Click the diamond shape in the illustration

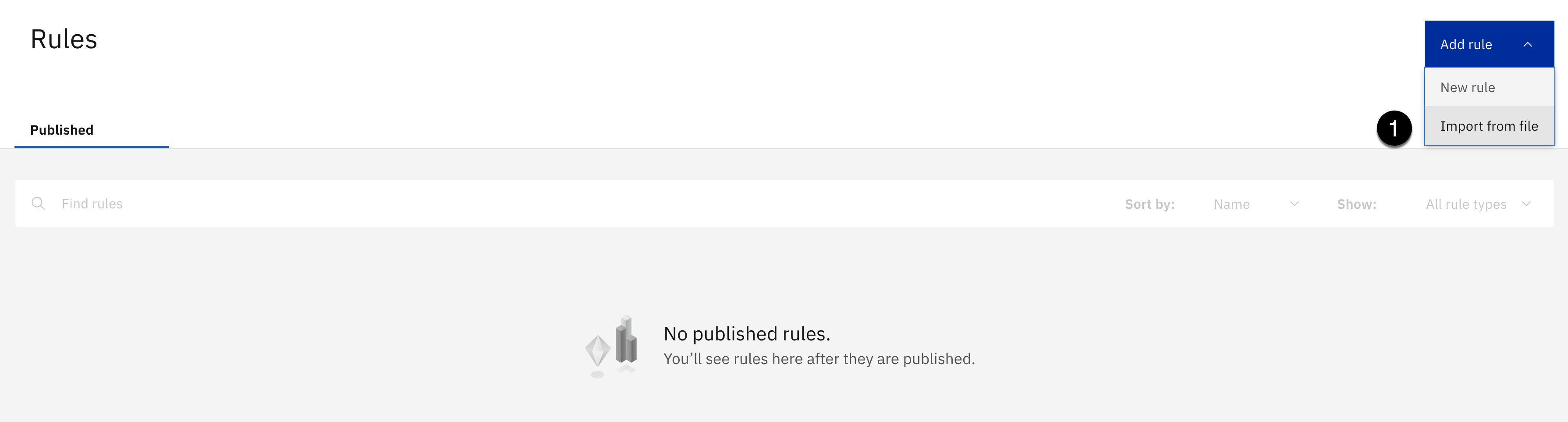[597, 351]
